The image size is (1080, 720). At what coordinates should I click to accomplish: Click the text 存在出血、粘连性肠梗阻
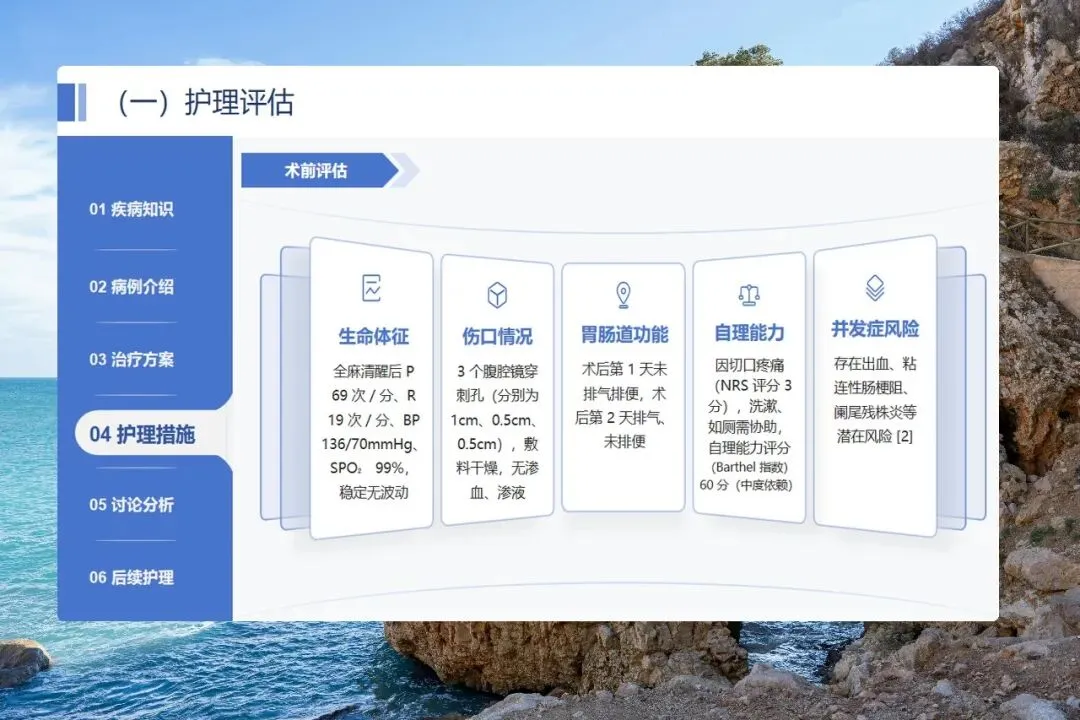pos(875,376)
